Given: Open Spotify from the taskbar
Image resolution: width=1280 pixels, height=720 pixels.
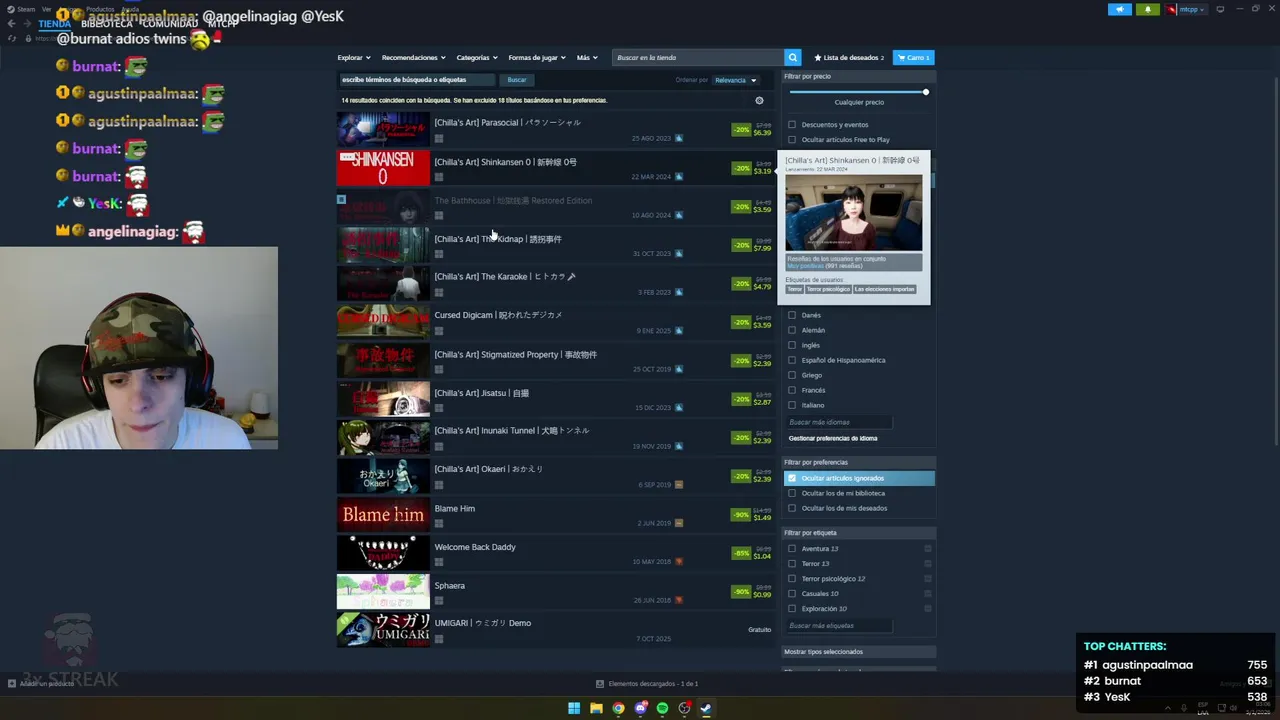Looking at the screenshot, I should pyautogui.click(x=662, y=708).
